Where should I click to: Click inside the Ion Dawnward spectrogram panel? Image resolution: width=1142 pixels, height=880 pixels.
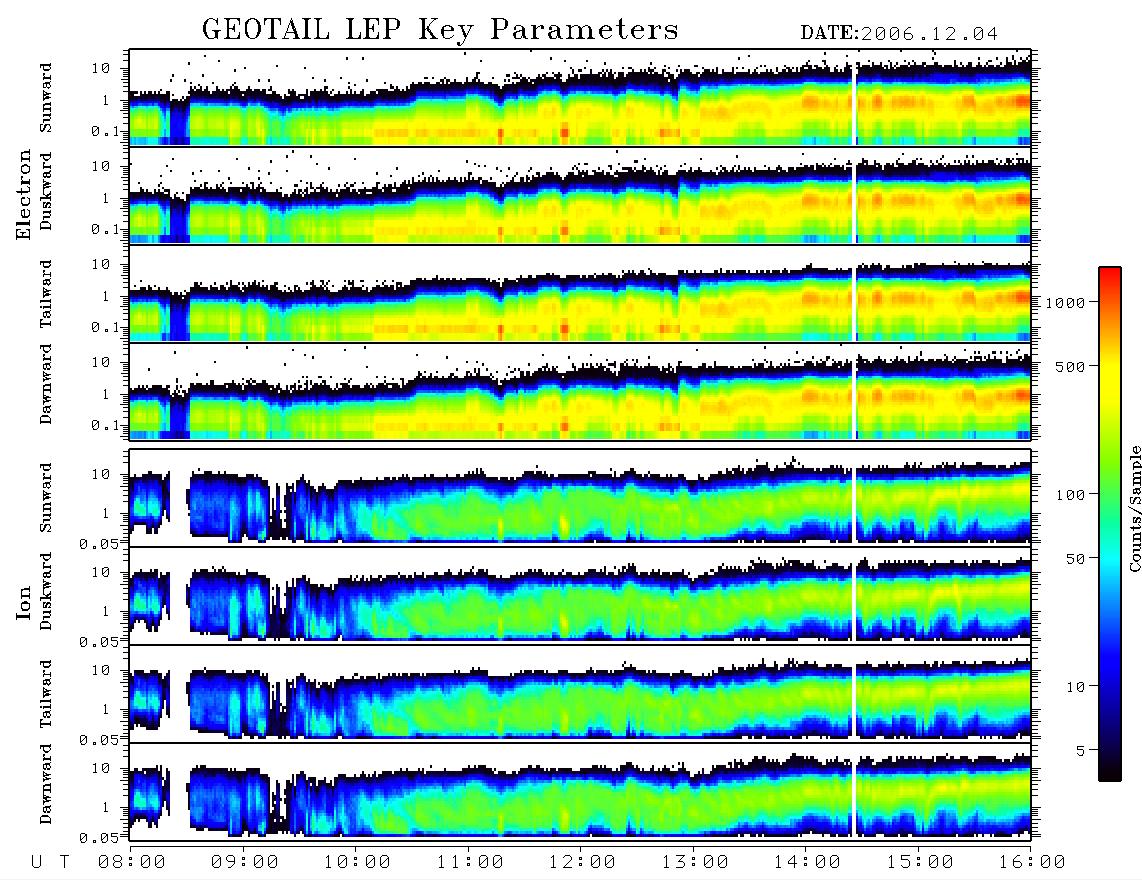[580, 792]
